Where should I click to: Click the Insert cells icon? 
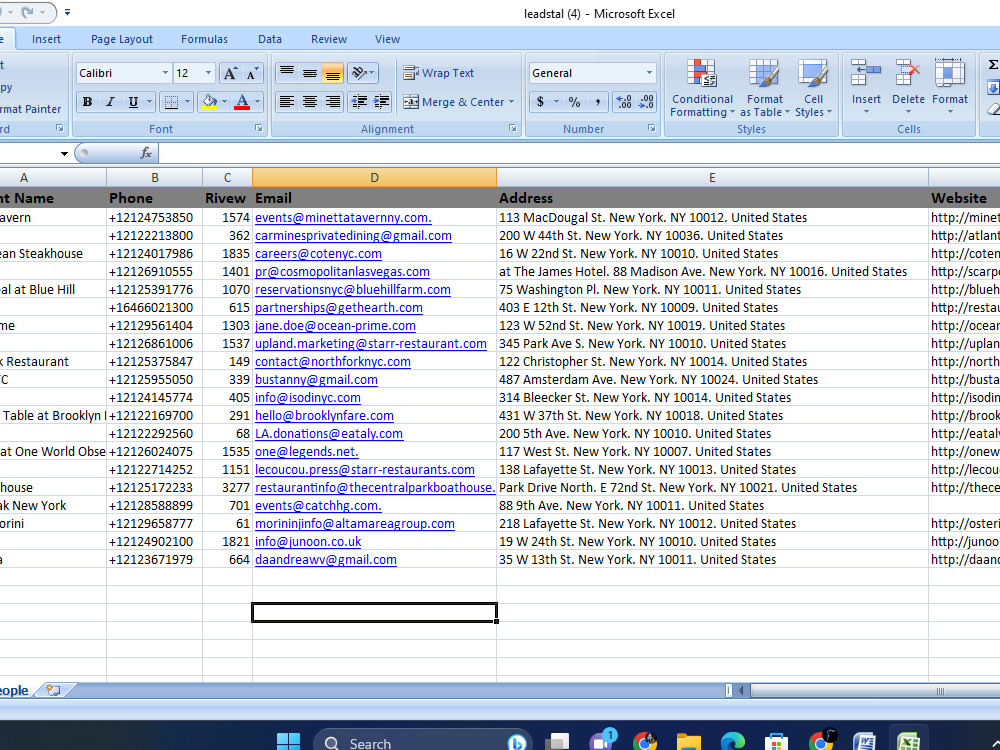click(866, 74)
